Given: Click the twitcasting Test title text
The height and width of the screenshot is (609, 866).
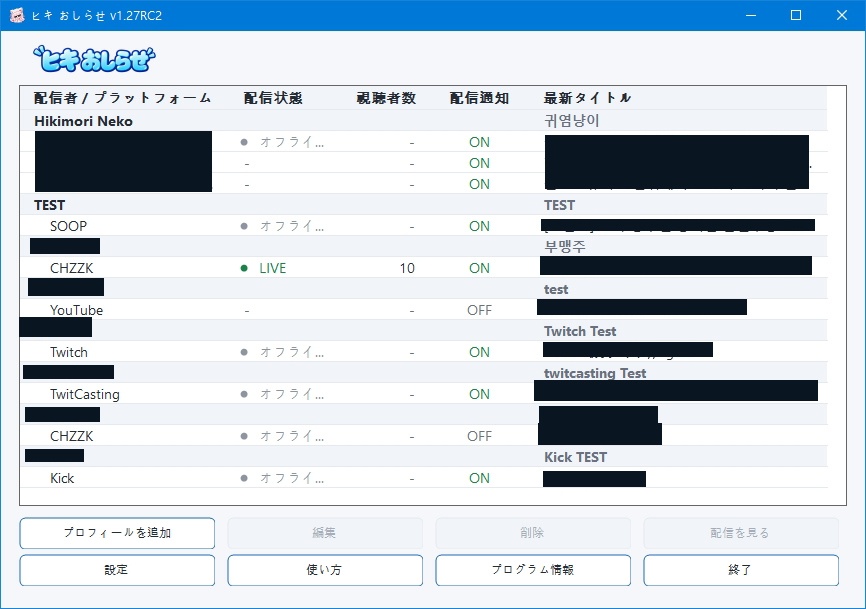Looking at the screenshot, I should [x=595, y=373].
